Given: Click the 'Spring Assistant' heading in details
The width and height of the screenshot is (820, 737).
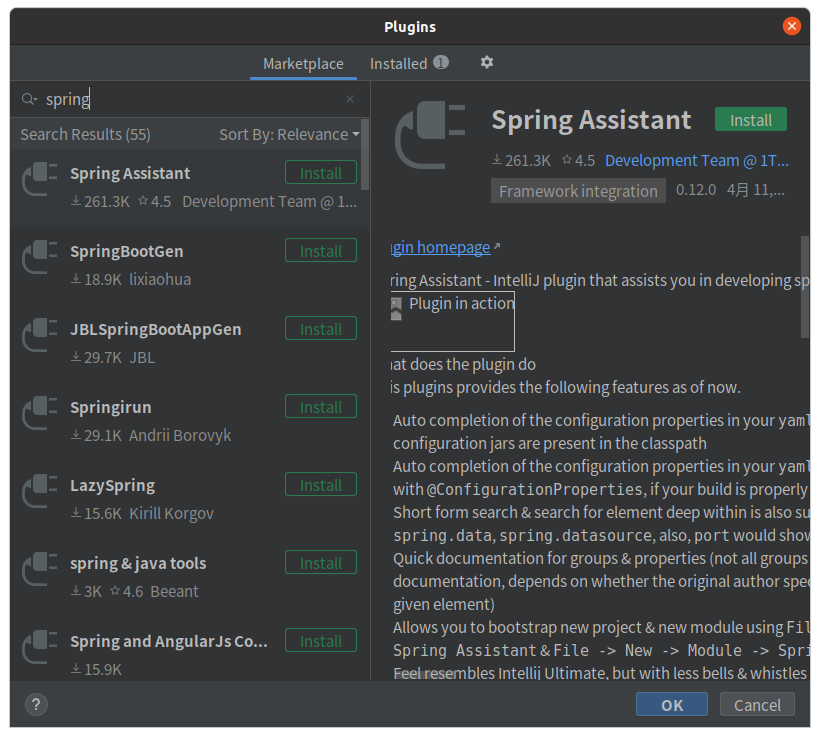Looking at the screenshot, I should [591, 120].
